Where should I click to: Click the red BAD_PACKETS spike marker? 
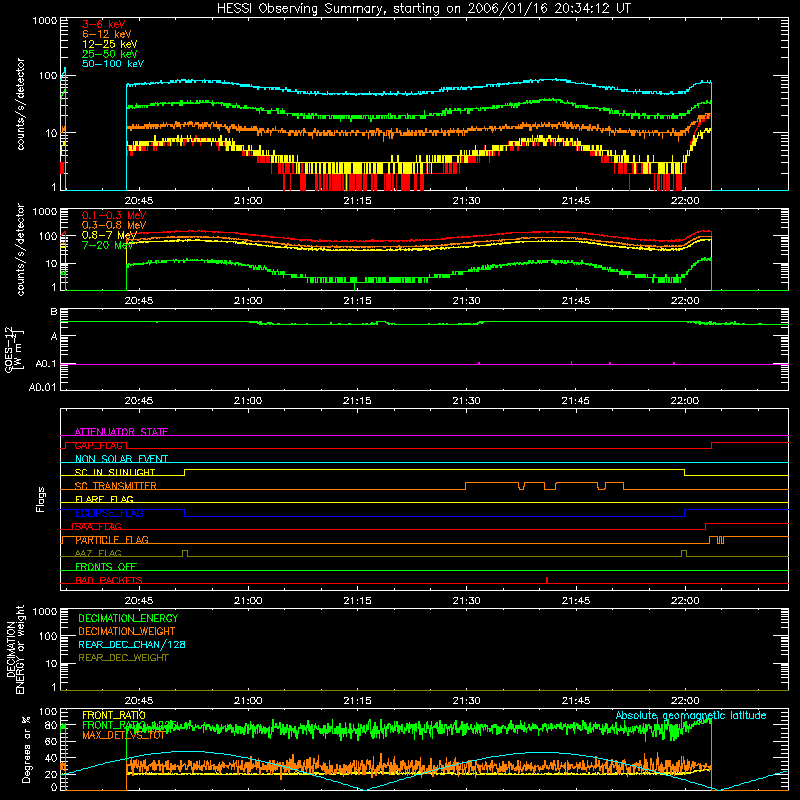coord(547,580)
